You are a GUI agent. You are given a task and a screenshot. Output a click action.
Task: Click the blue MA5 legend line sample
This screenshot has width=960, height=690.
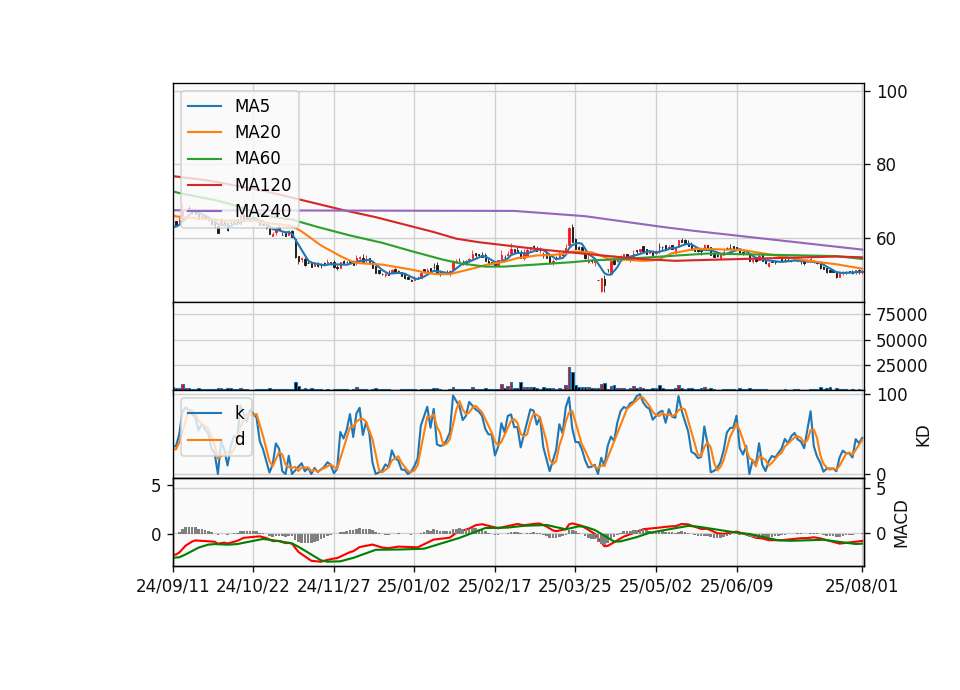coord(204,106)
